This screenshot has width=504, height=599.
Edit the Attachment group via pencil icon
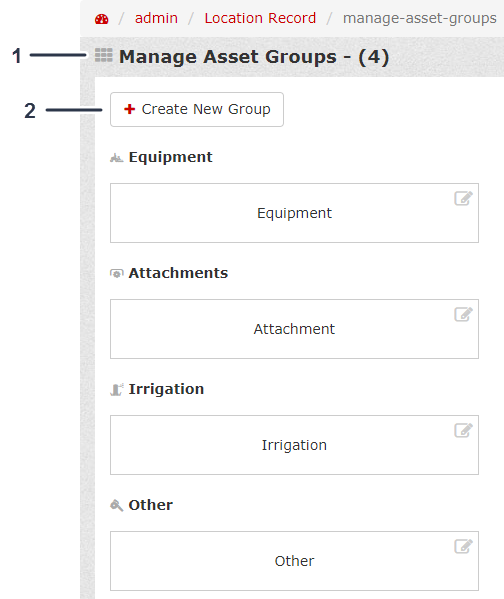pos(463,314)
